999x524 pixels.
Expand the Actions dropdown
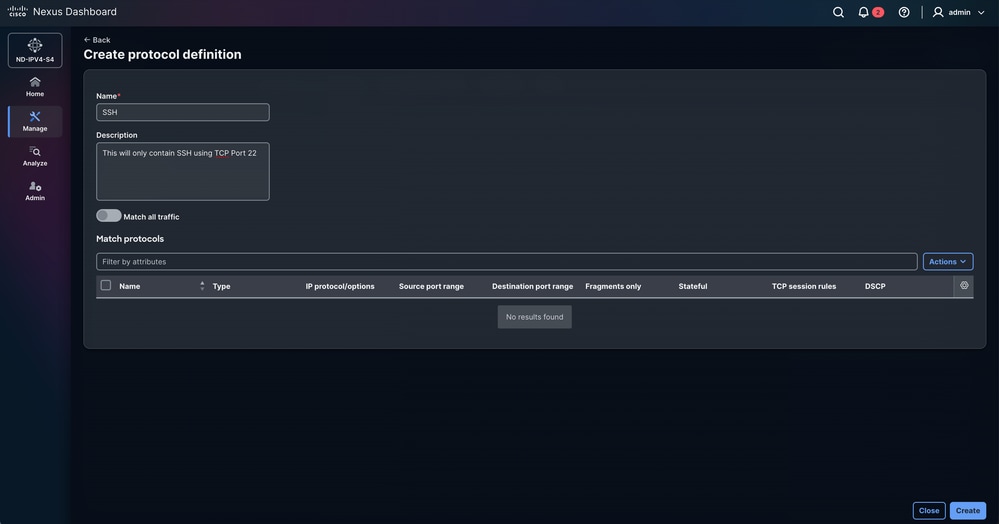[947, 261]
